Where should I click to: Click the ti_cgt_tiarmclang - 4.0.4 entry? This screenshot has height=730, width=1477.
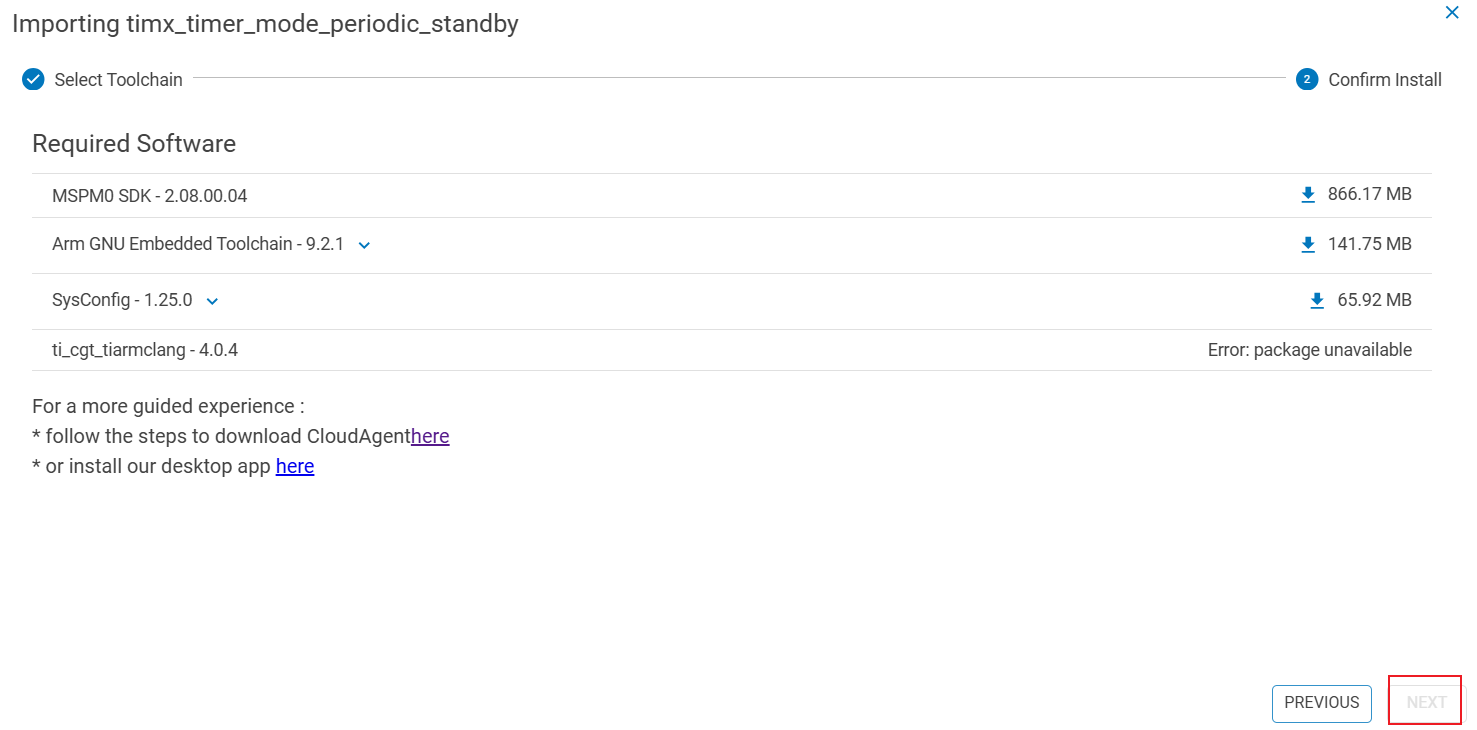click(145, 350)
